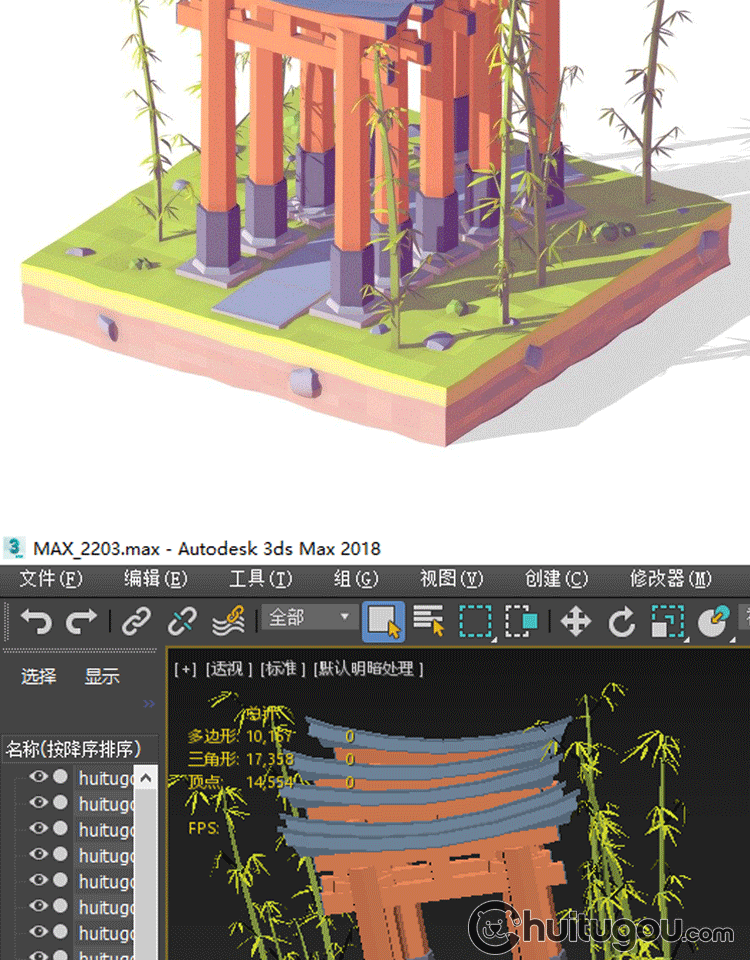
Task: Open the [+] viewport general menu
Action: (x=185, y=669)
